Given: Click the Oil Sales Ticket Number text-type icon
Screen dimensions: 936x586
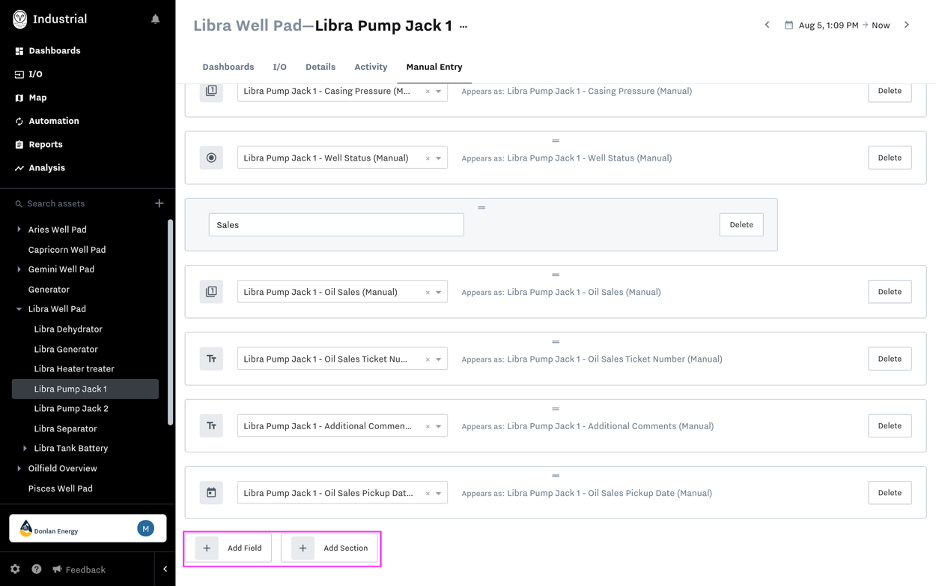Looking at the screenshot, I should pyautogui.click(x=211, y=359).
